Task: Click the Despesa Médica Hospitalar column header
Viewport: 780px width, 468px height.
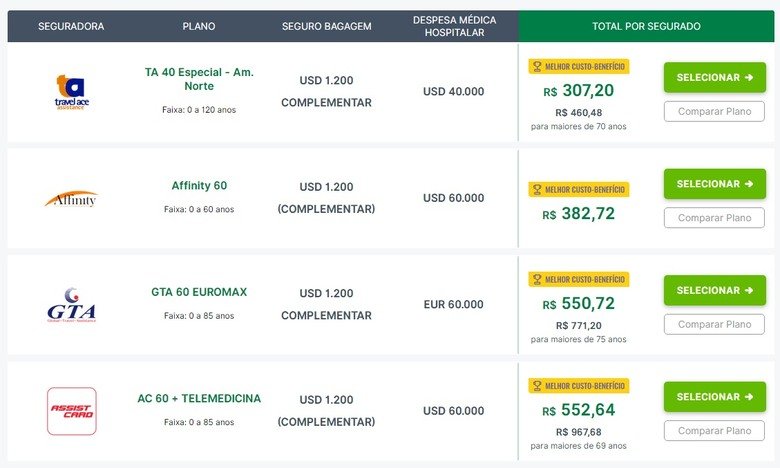Action: click(x=454, y=26)
